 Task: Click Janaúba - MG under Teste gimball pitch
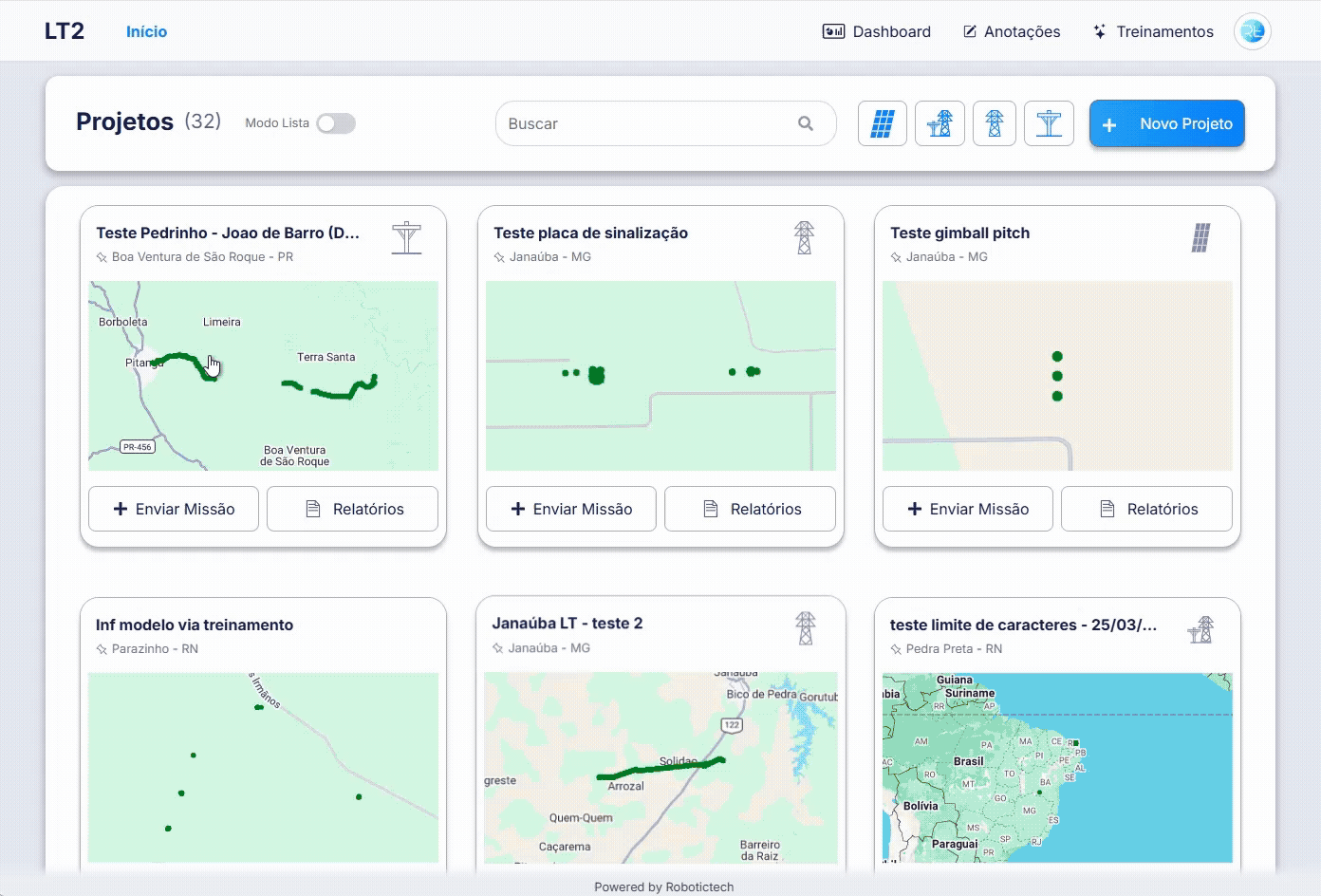[947, 257]
